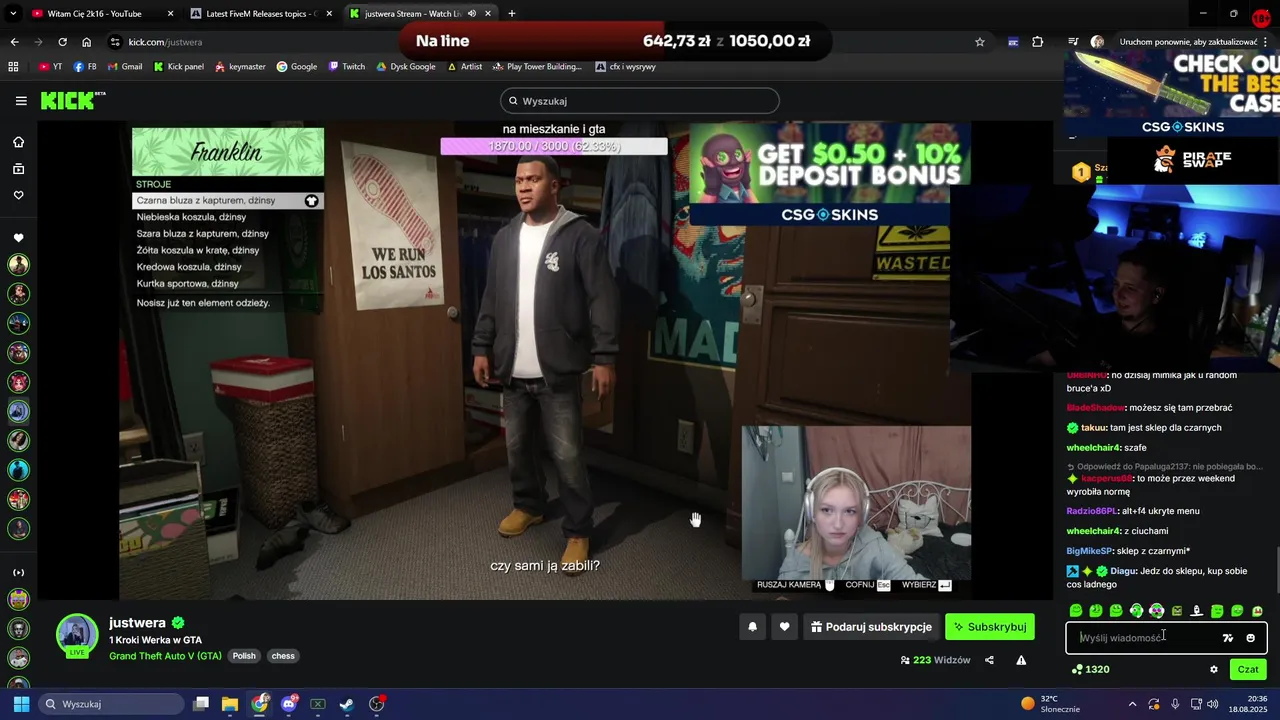Open the chat translate icon
The height and width of the screenshot is (720, 1280).
[1228, 638]
